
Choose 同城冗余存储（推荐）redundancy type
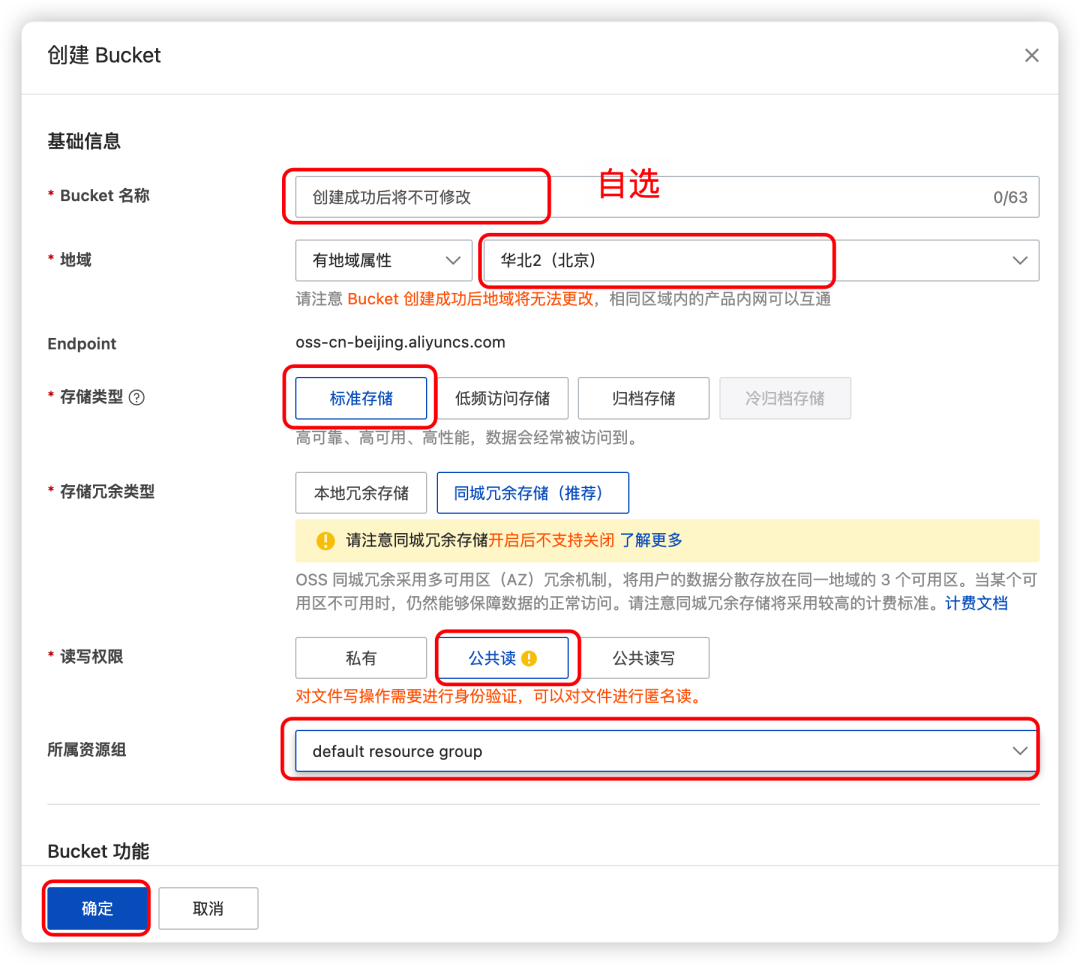[x=533, y=492]
